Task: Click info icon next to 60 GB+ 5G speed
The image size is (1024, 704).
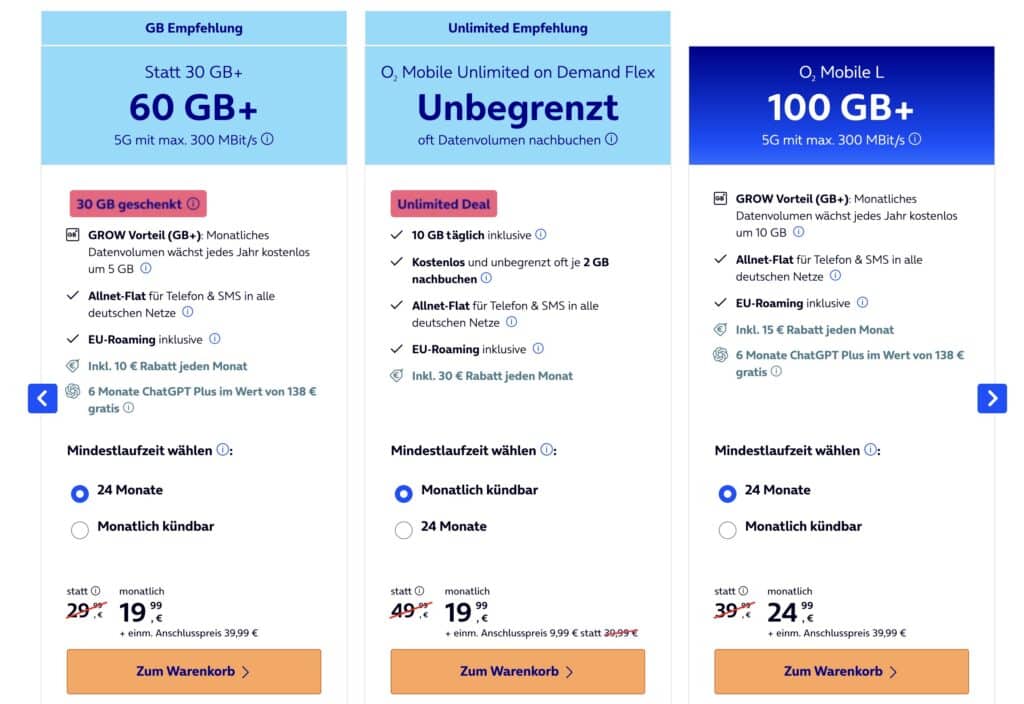Action: 267,140
